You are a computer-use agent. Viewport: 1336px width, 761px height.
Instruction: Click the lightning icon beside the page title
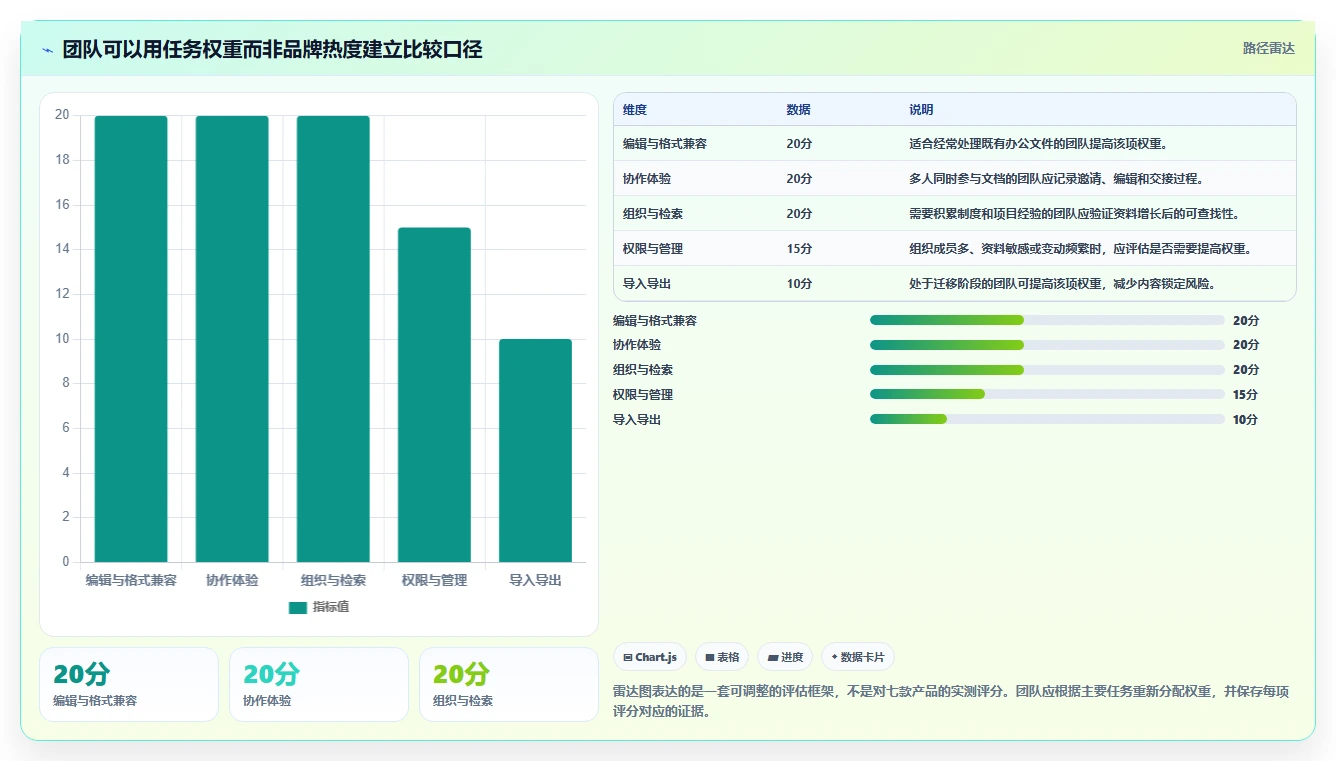[x=48, y=50]
